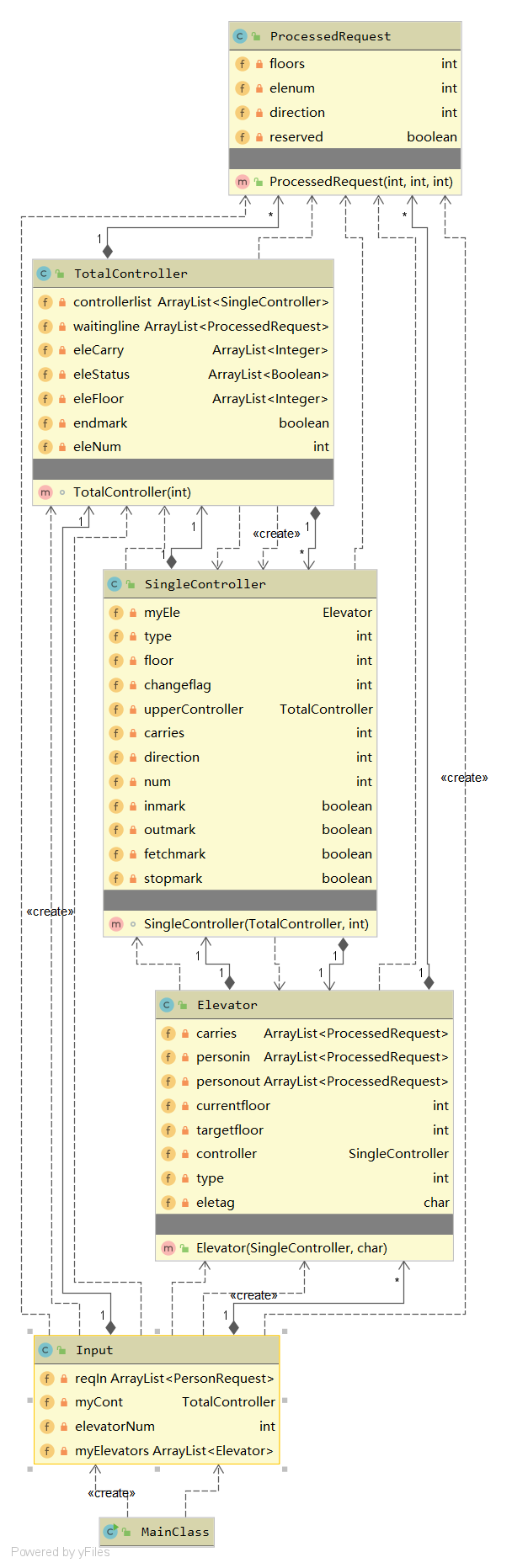Click the ArrayList<Boolean> type text
Viewport: 512px width, 1568px height.
(269, 375)
